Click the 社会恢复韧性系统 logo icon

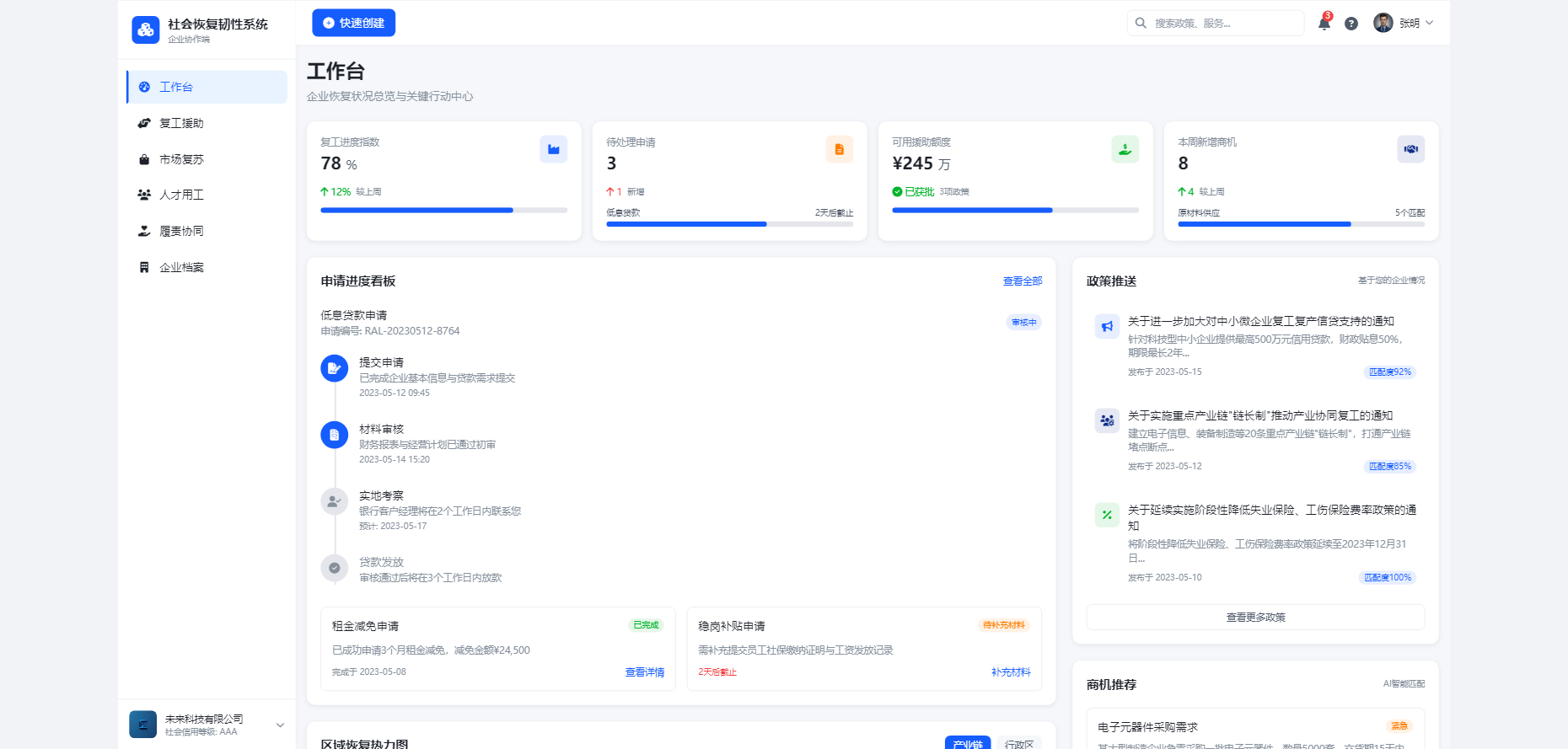[x=146, y=29]
